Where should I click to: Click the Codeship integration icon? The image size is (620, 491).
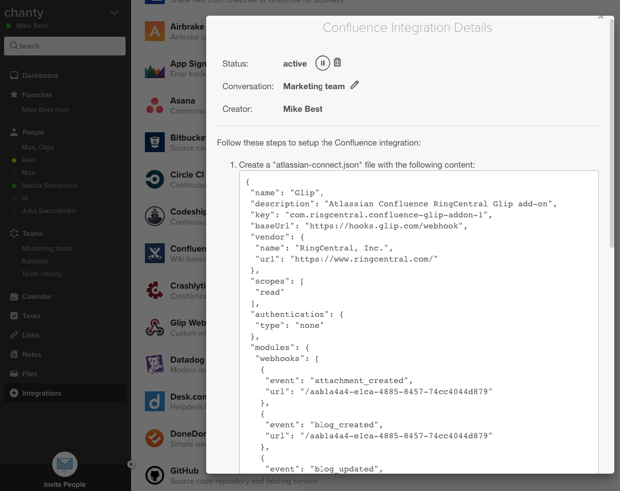point(155,216)
